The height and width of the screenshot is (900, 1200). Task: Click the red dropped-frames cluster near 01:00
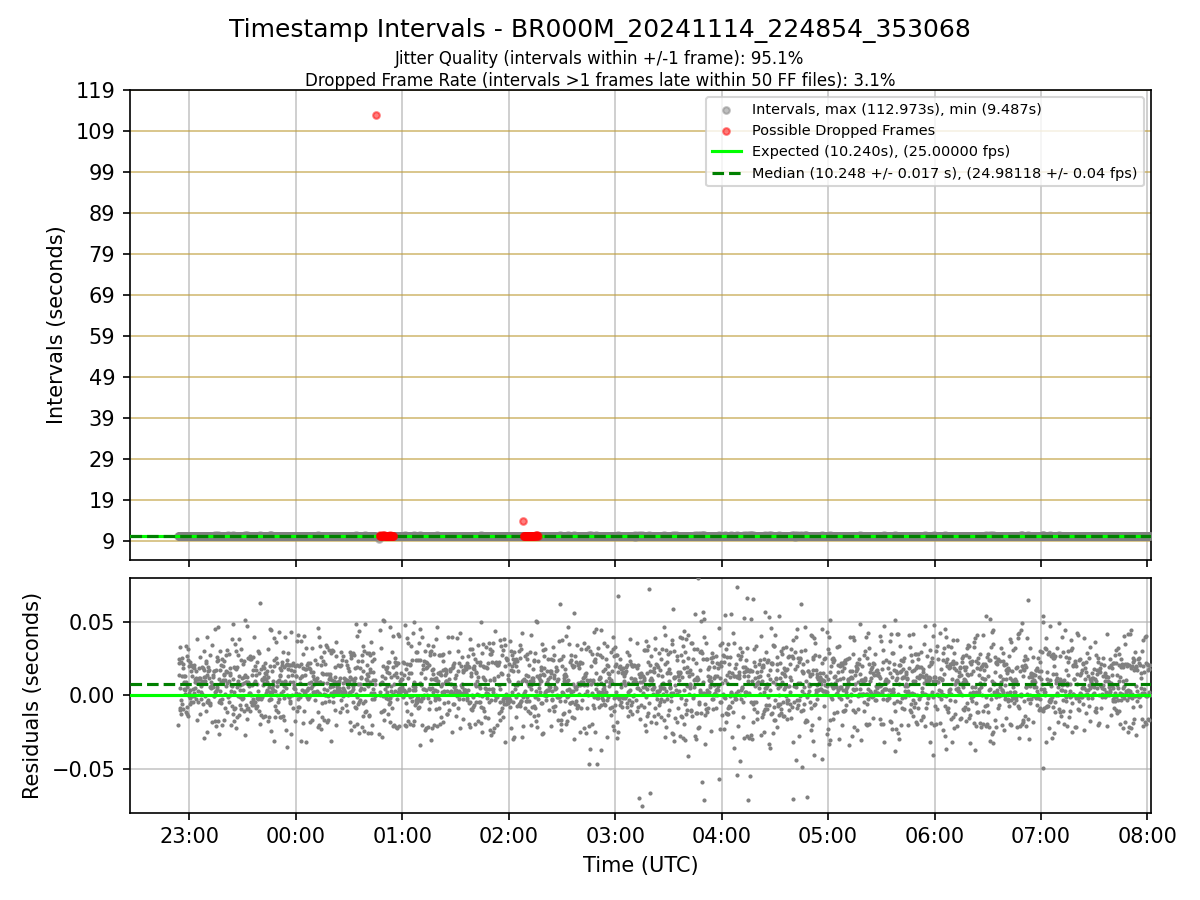coord(386,537)
